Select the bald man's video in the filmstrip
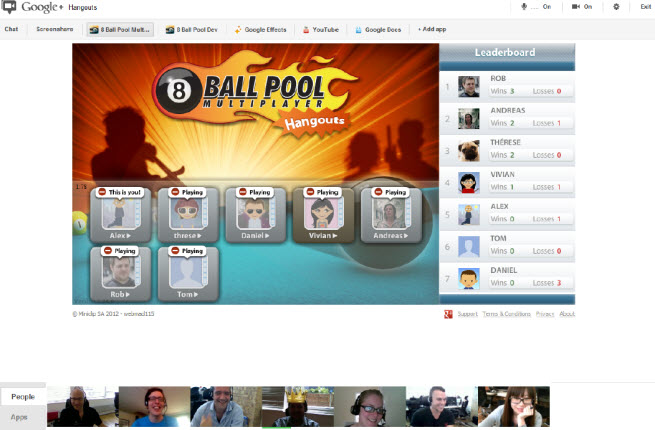Viewport: 655px width, 430px height. tap(83, 406)
